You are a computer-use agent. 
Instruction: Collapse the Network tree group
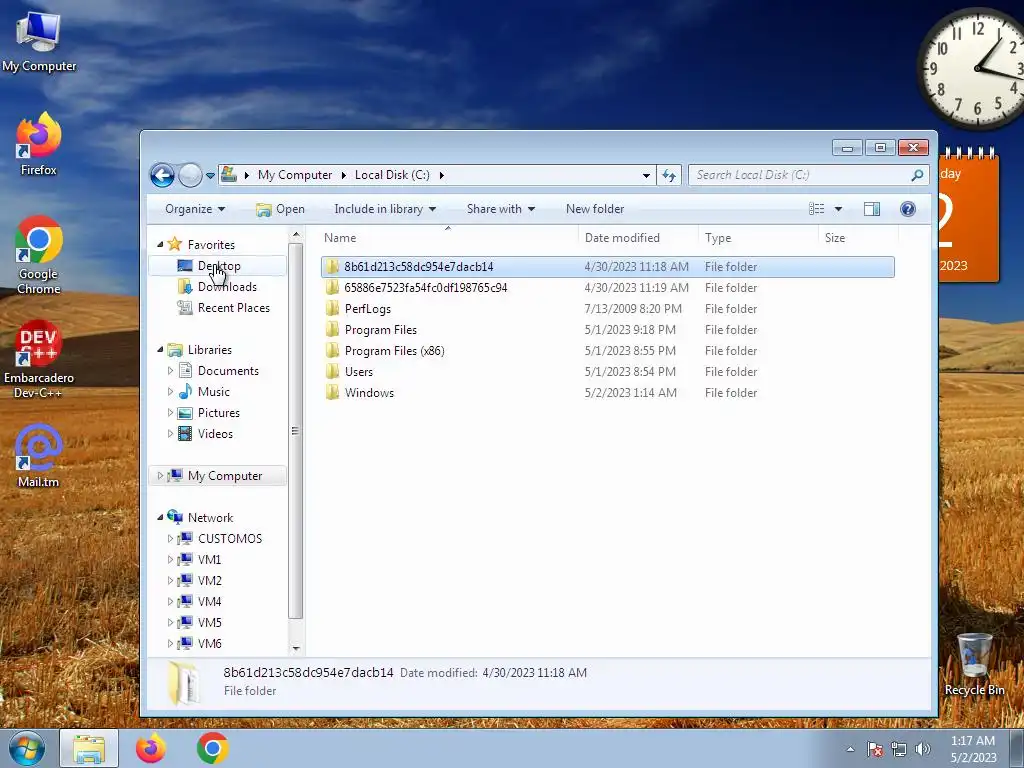tap(160, 517)
